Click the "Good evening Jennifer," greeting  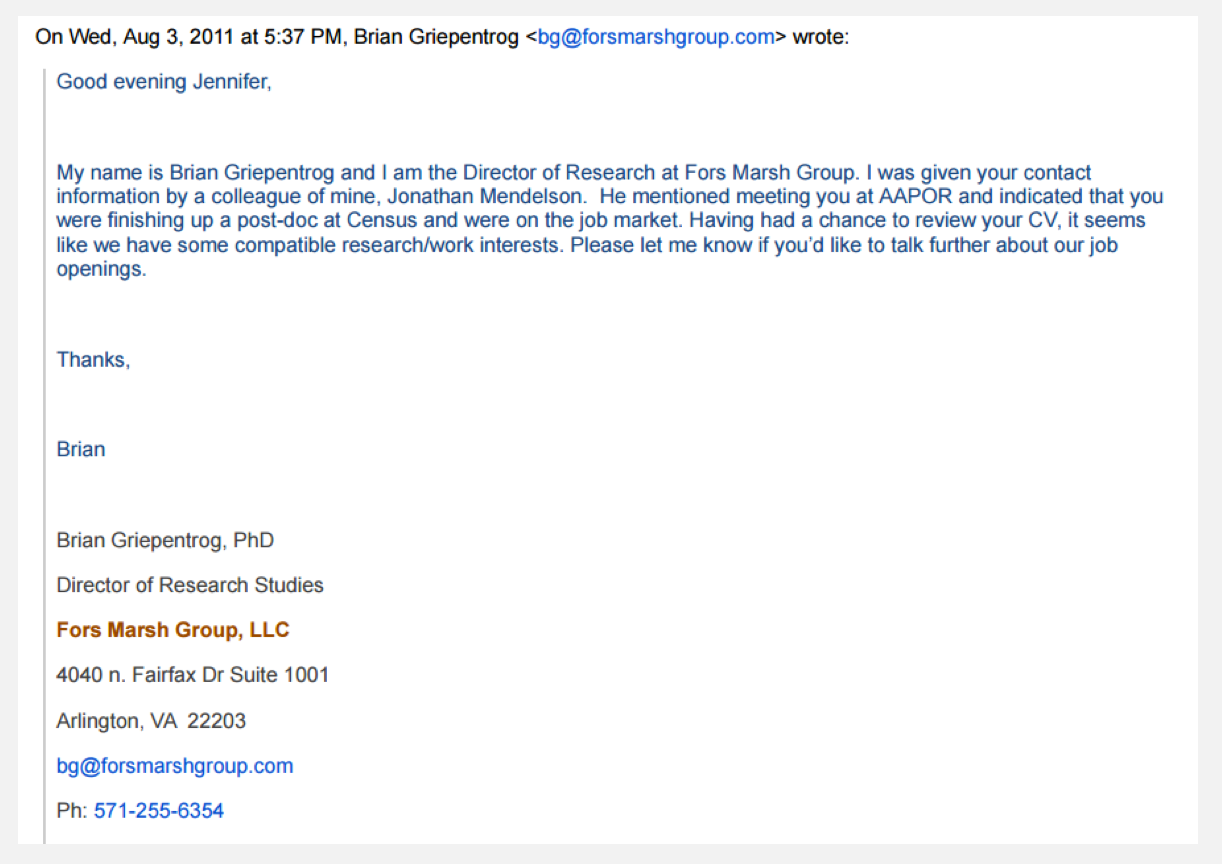tap(164, 82)
